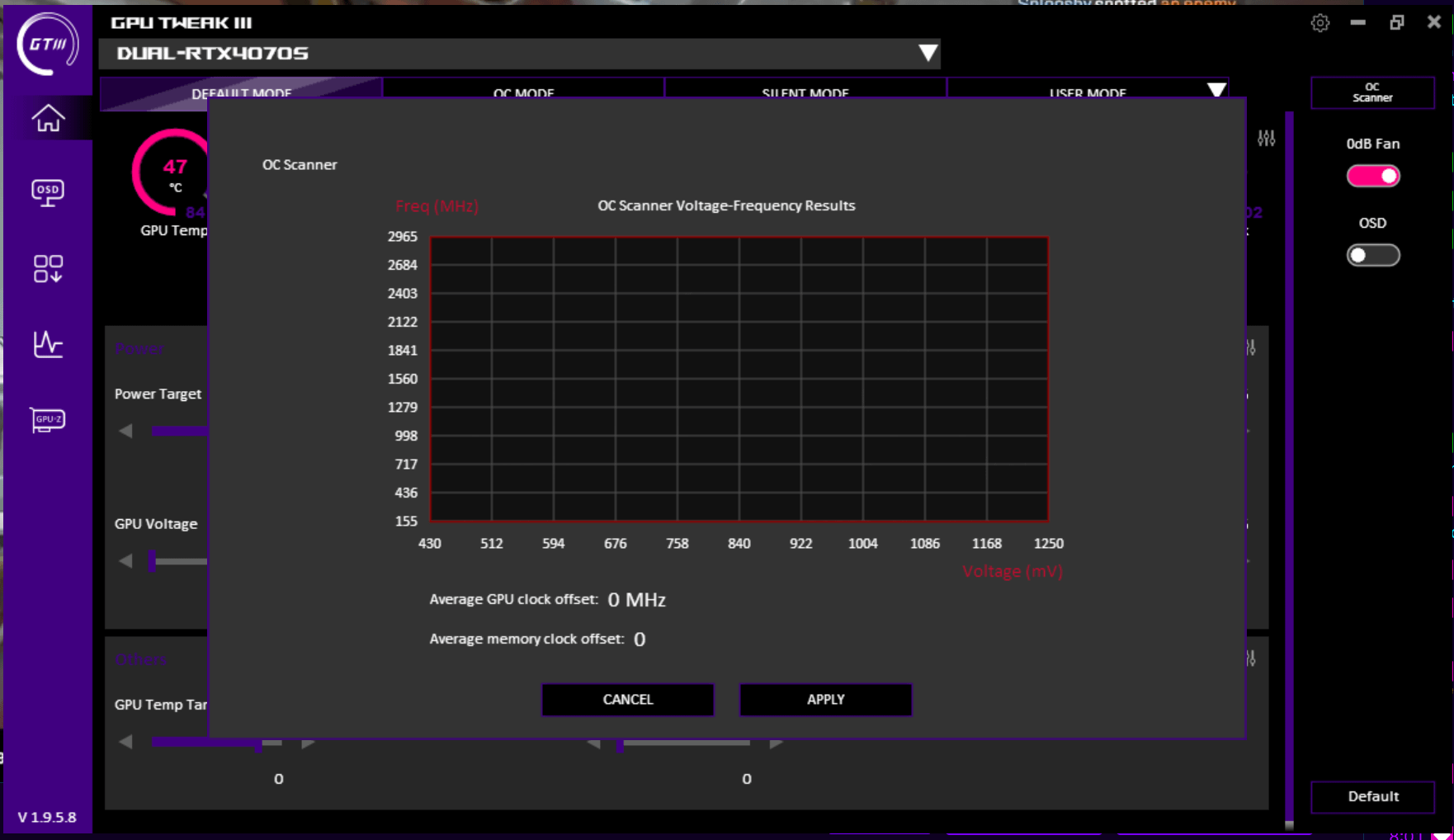Screen dimensions: 1454x840
Task: Click the '1560' frequency axis value
Action: (x=403, y=379)
